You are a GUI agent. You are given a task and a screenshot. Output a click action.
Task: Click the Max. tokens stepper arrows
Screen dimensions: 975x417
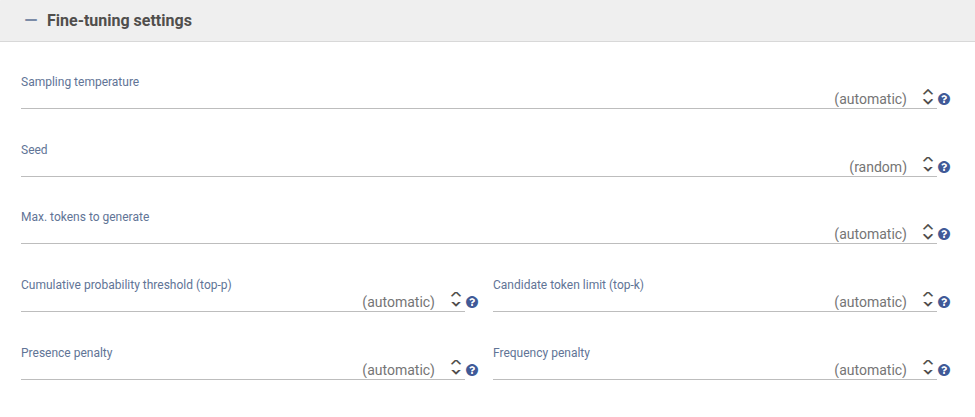click(928, 233)
